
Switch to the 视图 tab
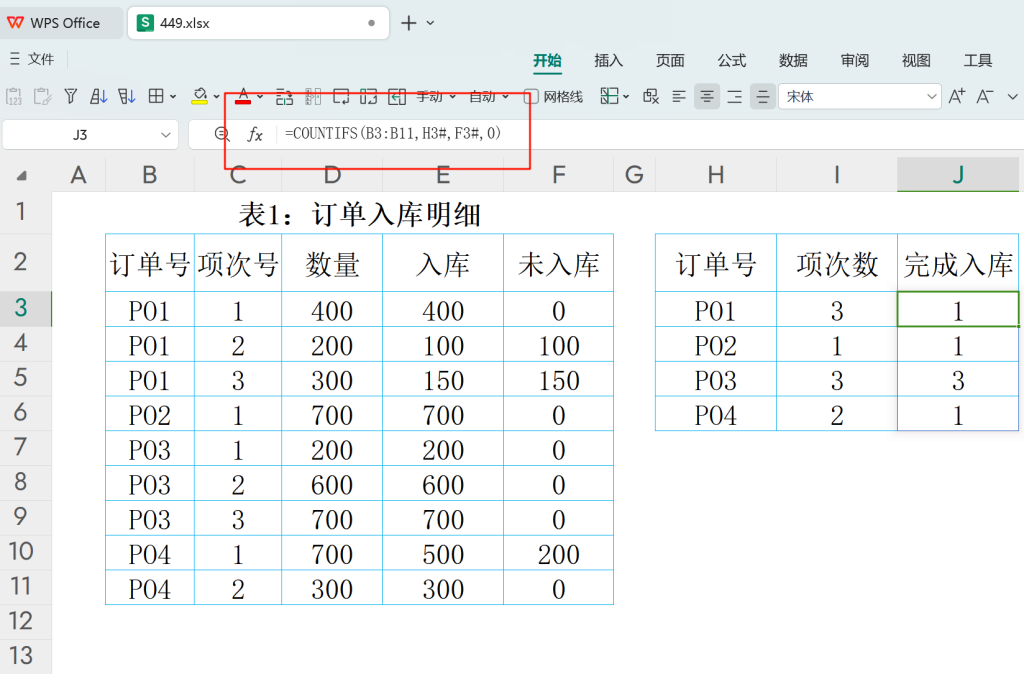coord(916,61)
